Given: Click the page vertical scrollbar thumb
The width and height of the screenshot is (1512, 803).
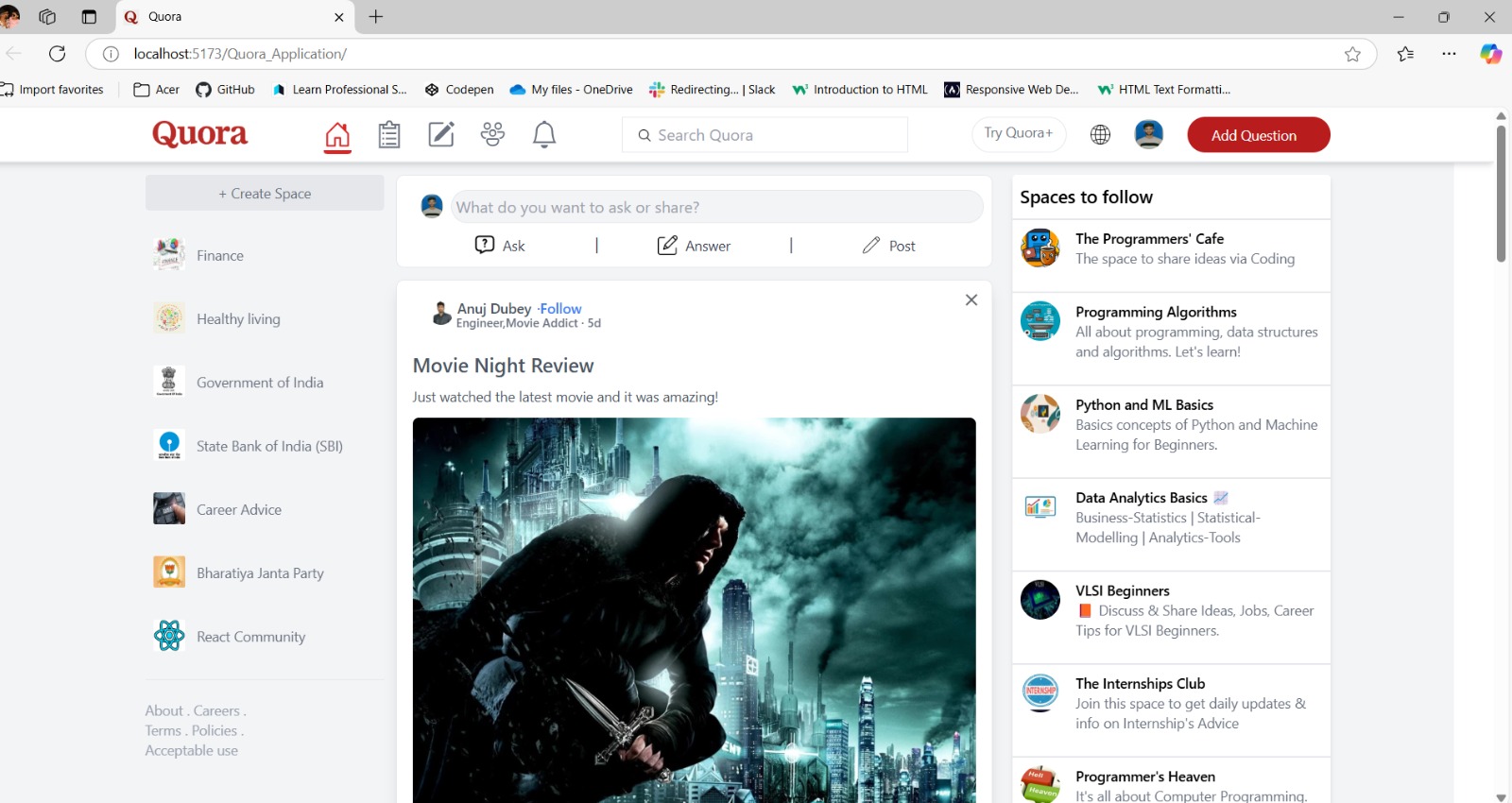Looking at the screenshot, I should [1501, 193].
